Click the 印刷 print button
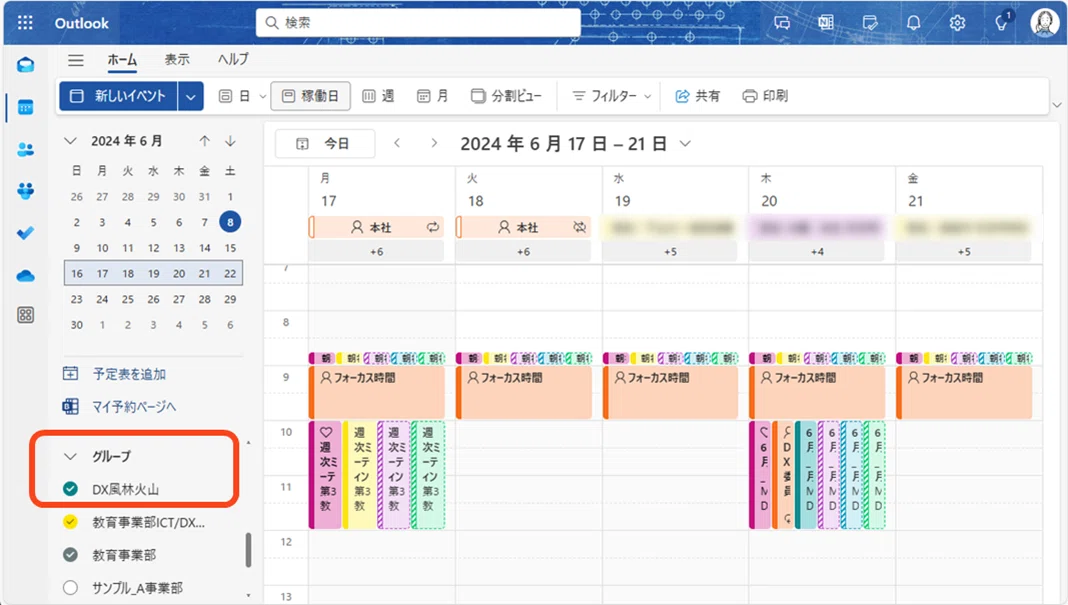The width and height of the screenshot is (1068, 605). click(765, 96)
